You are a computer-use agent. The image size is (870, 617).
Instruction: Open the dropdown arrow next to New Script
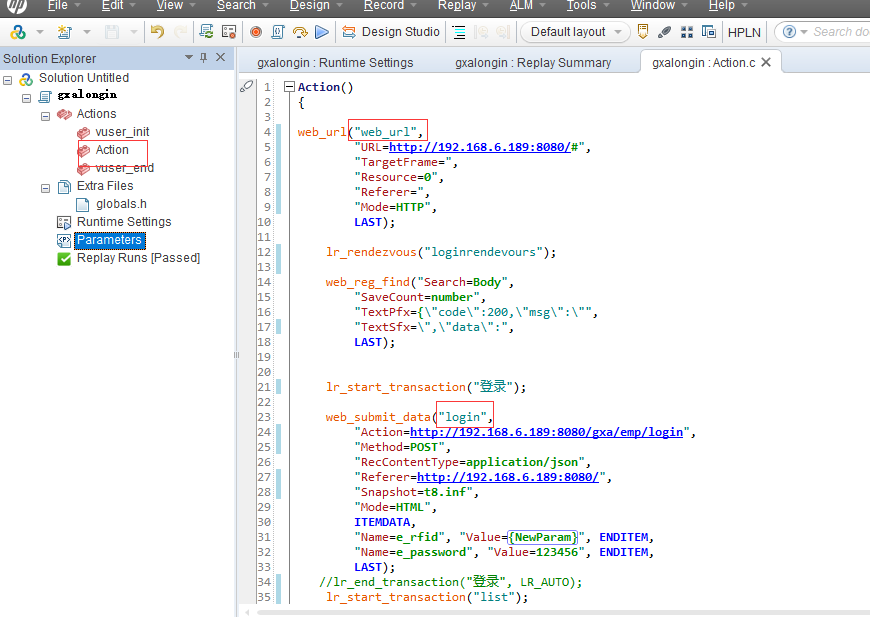(87, 32)
